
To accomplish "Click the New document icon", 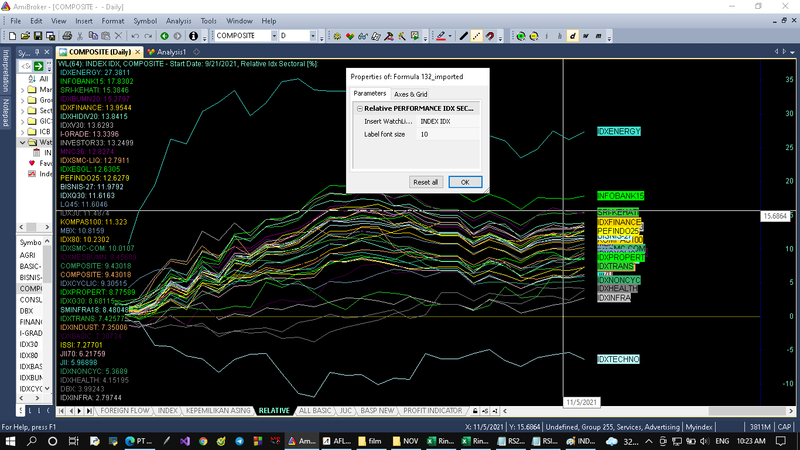I will 12,36.
